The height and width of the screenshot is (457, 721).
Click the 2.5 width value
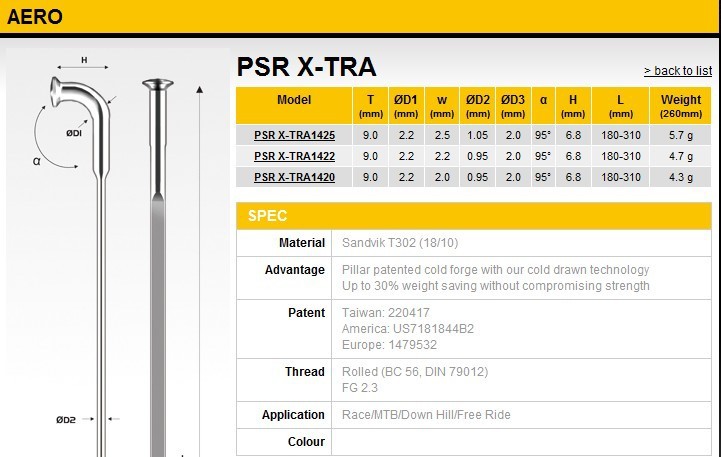[x=442, y=135]
